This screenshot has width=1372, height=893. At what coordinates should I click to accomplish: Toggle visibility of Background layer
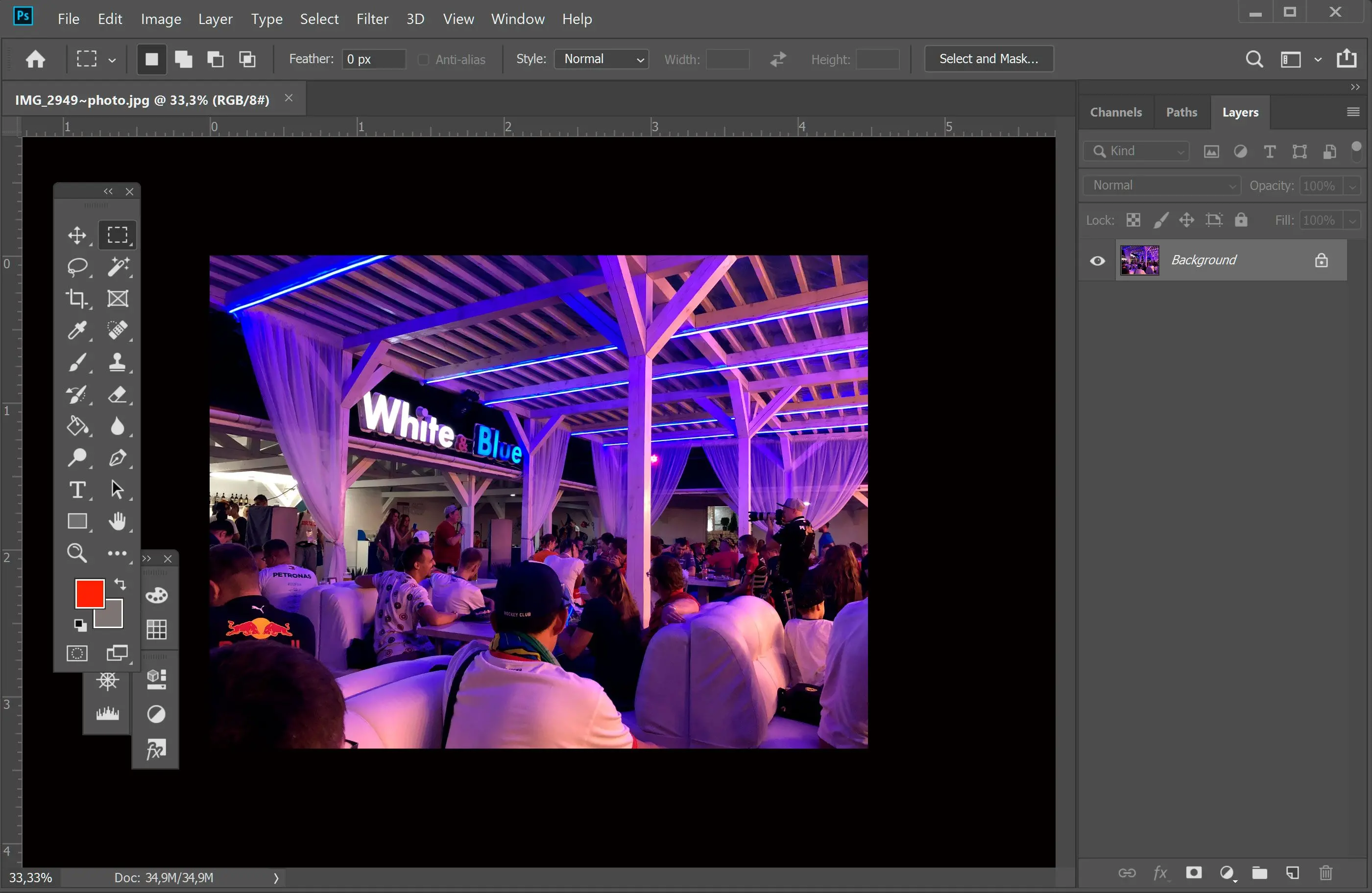(x=1097, y=261)
